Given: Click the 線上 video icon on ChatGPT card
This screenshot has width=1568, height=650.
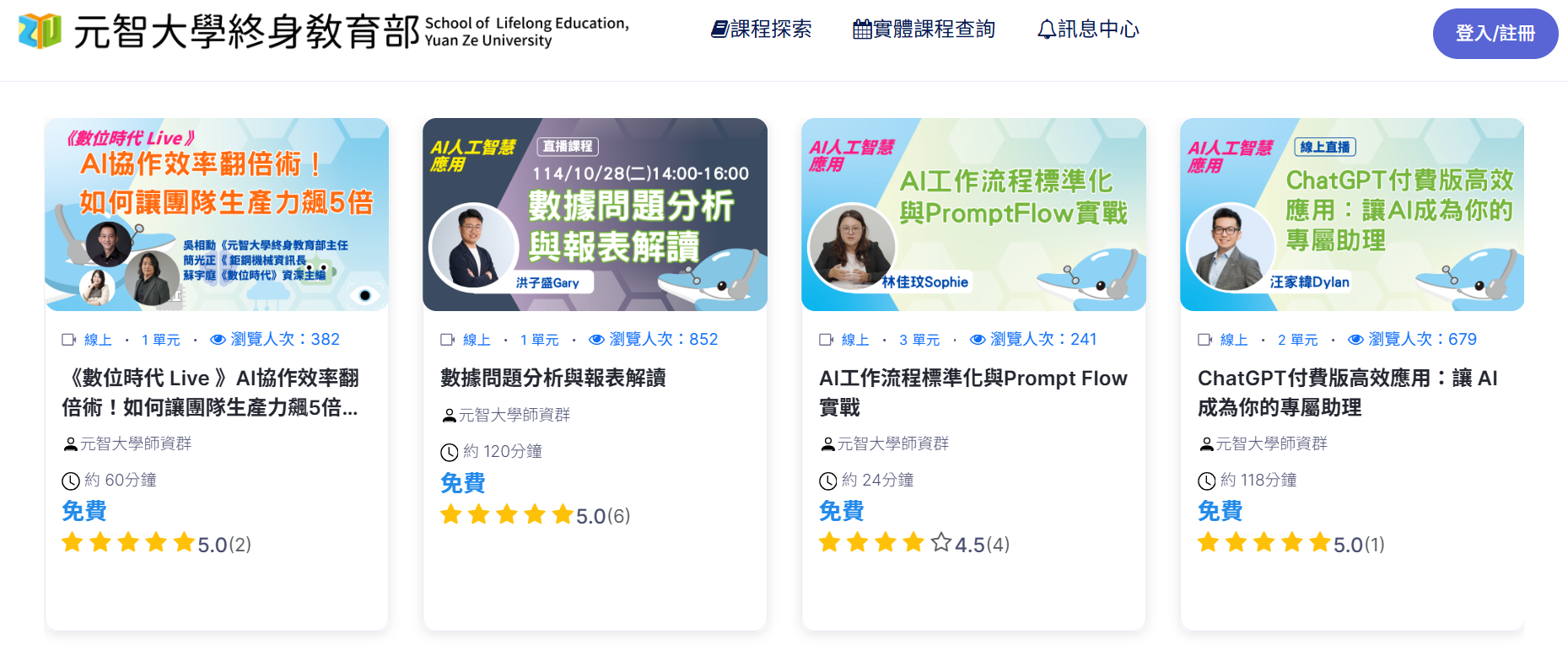Looking at the screenshot, I should point(1204,340).
